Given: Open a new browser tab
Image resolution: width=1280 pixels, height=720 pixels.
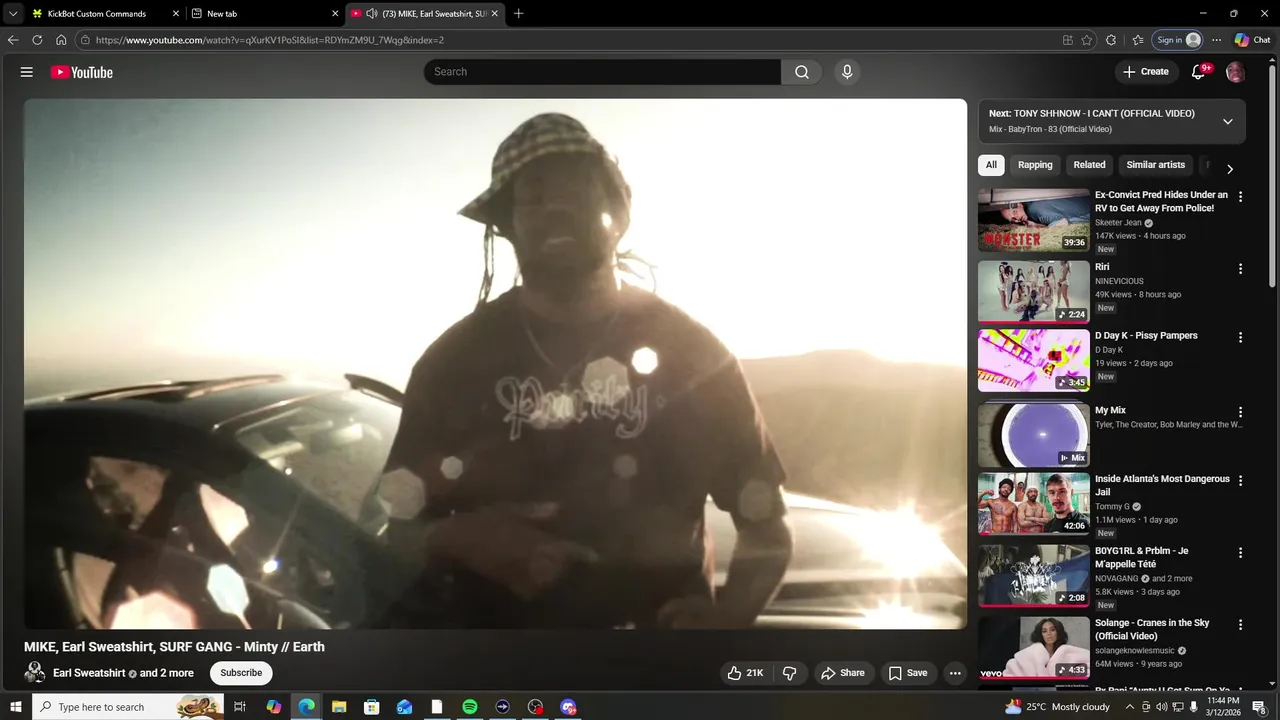Looking at the screenshot, I should click(x=518, y=14).
